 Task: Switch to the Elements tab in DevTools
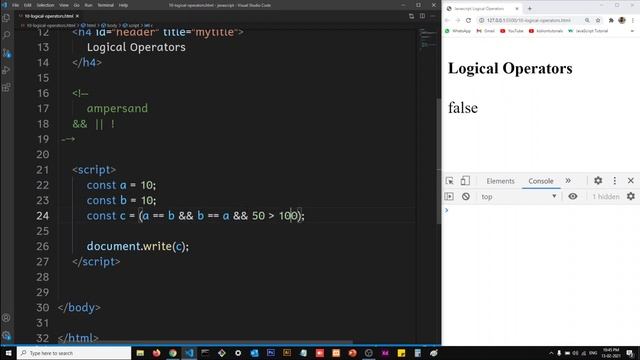500,181
